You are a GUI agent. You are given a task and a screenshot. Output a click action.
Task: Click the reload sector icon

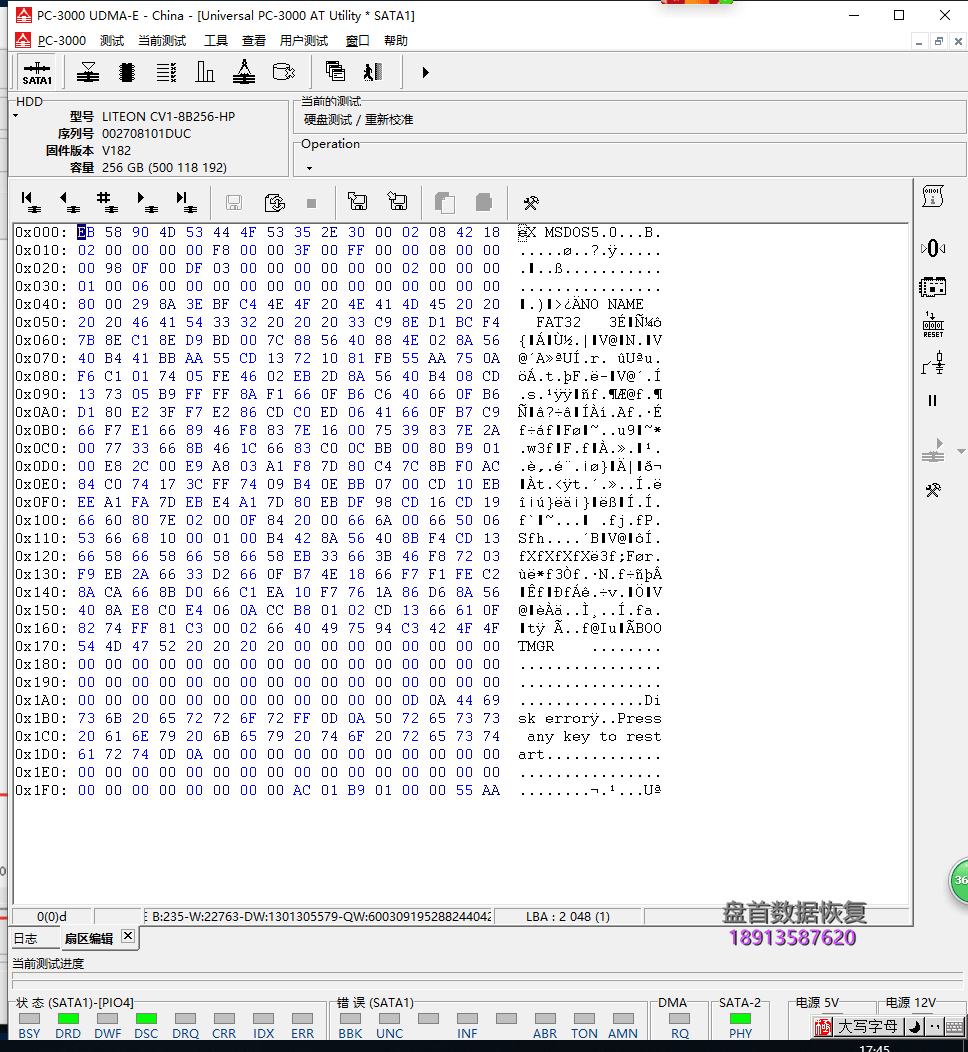point(274,203)
